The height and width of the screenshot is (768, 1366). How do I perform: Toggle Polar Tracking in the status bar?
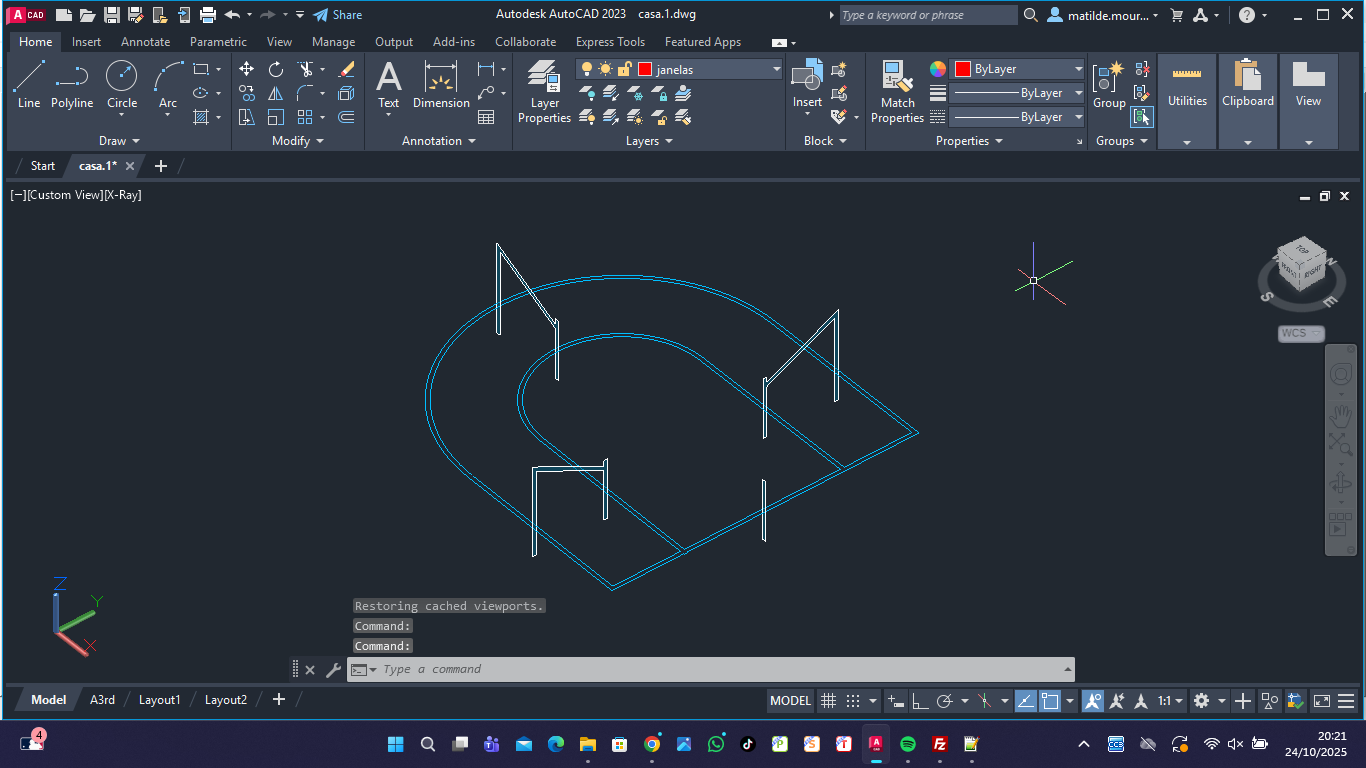click(x=944, y=701)
